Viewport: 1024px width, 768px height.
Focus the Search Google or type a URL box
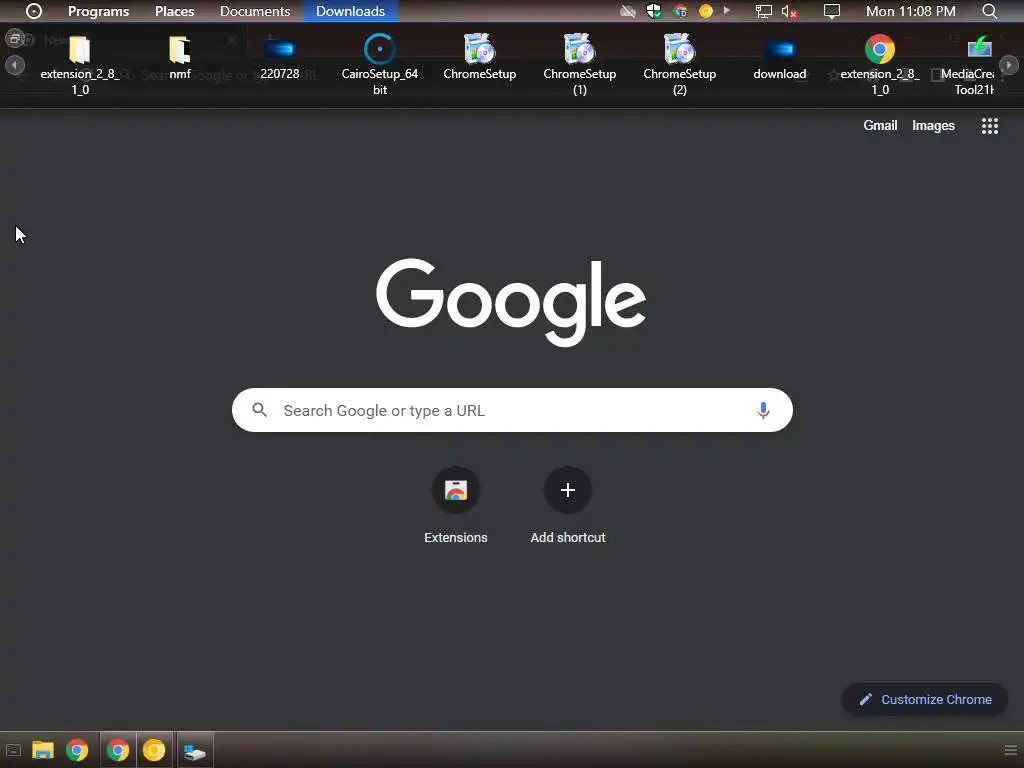[512, 410]
